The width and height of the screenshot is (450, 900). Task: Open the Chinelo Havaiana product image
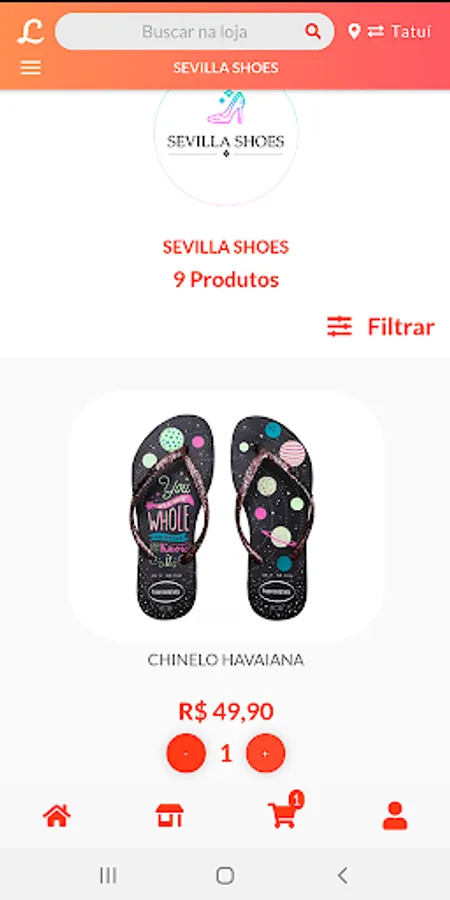point(226,517)
